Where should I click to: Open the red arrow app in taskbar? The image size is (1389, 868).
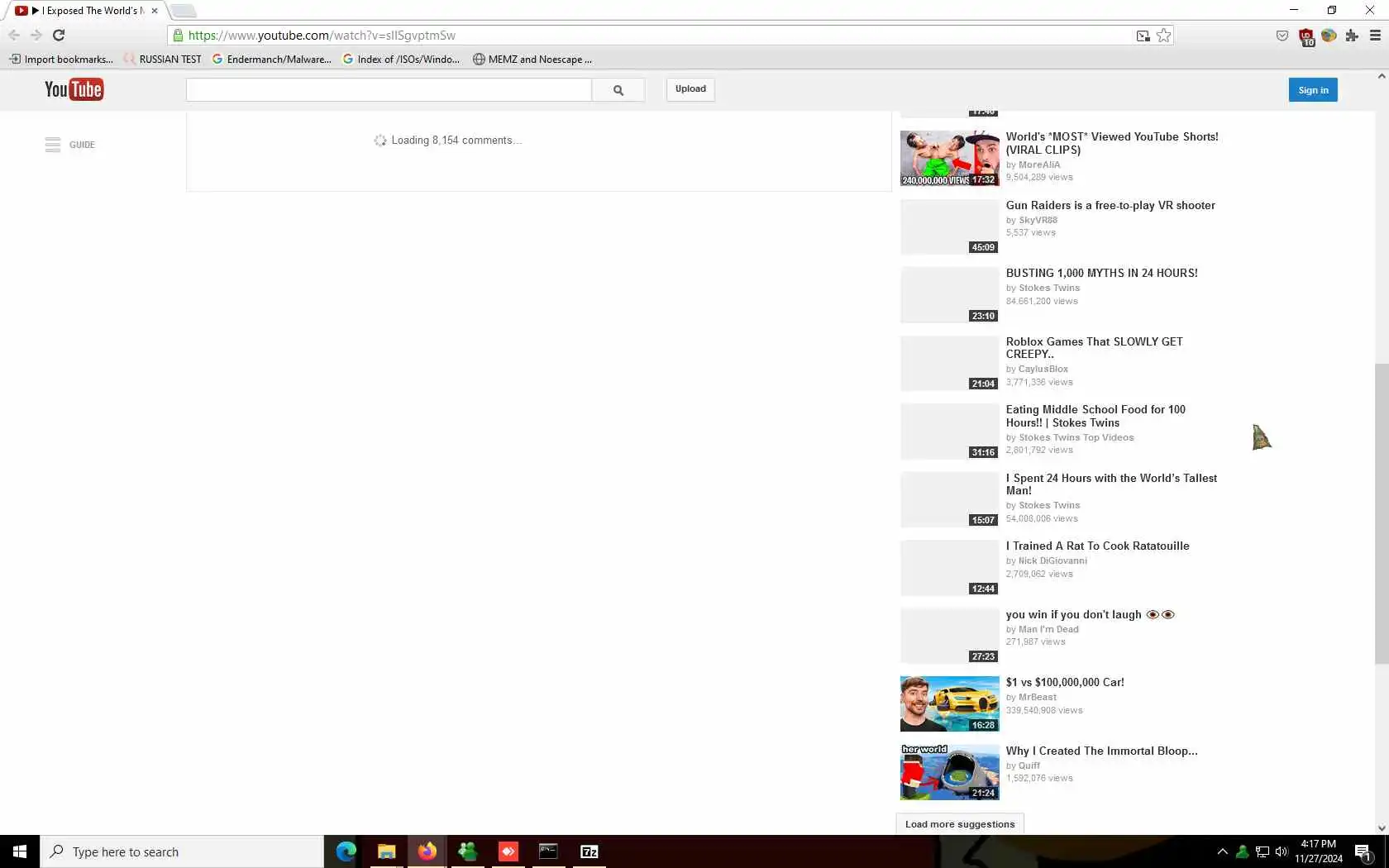[508, 851]
